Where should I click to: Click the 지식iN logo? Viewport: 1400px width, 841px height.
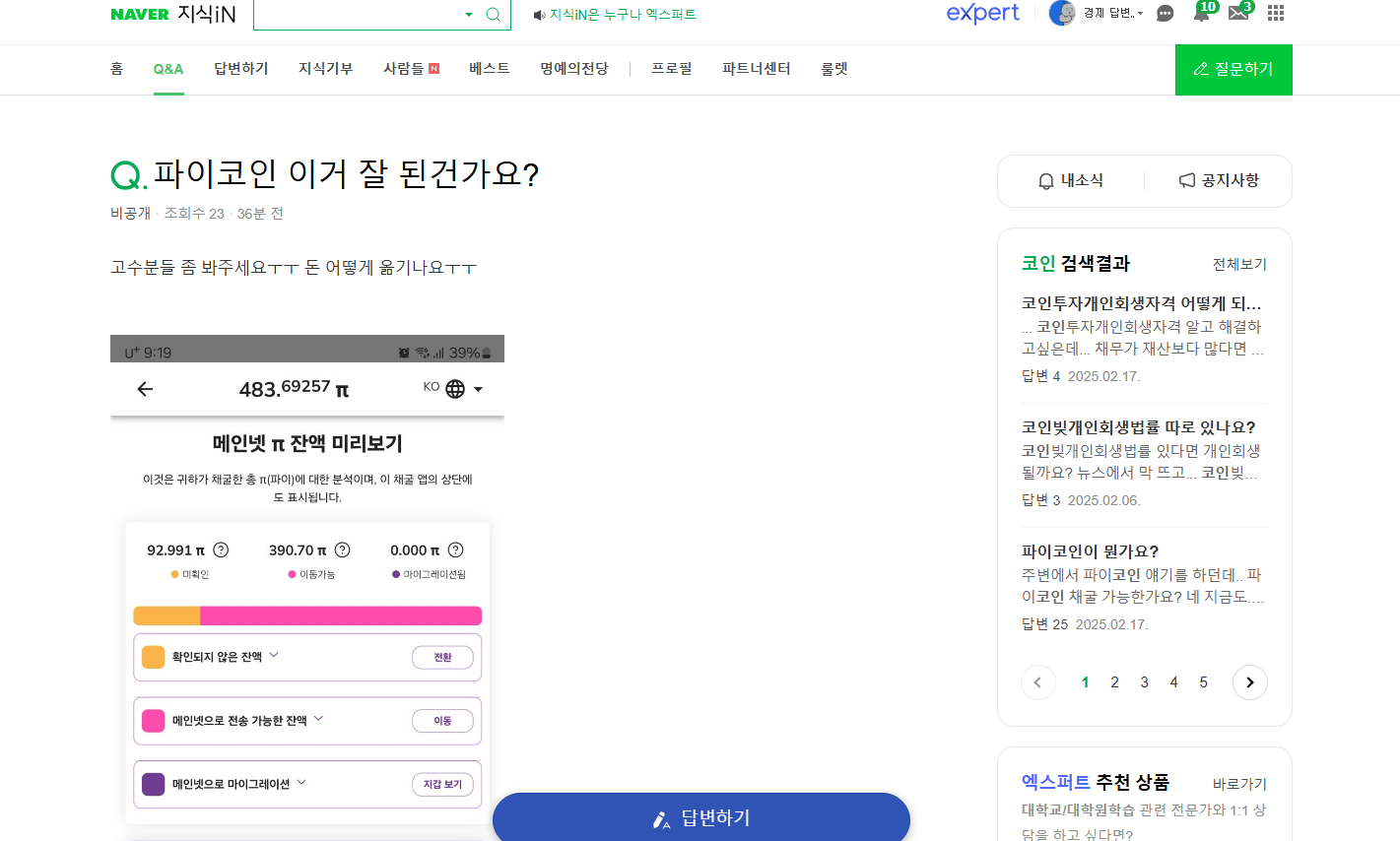207,14
